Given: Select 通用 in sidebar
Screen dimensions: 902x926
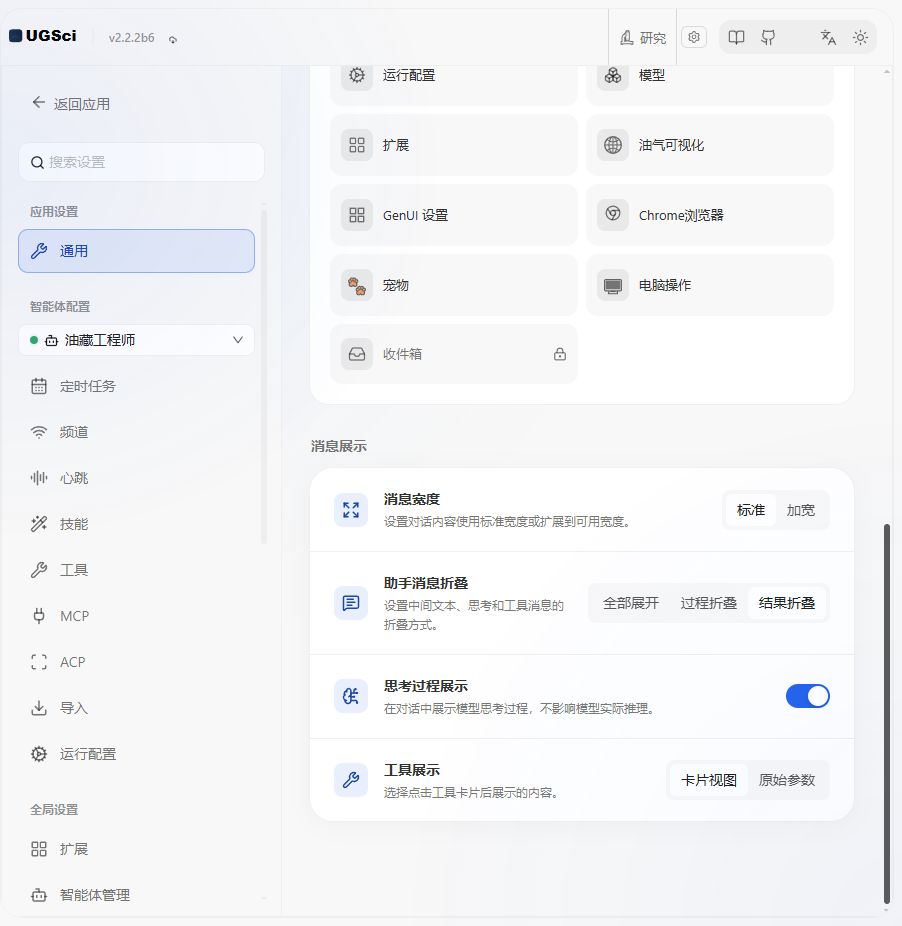Looking at the screenshot, I should 136,251.
